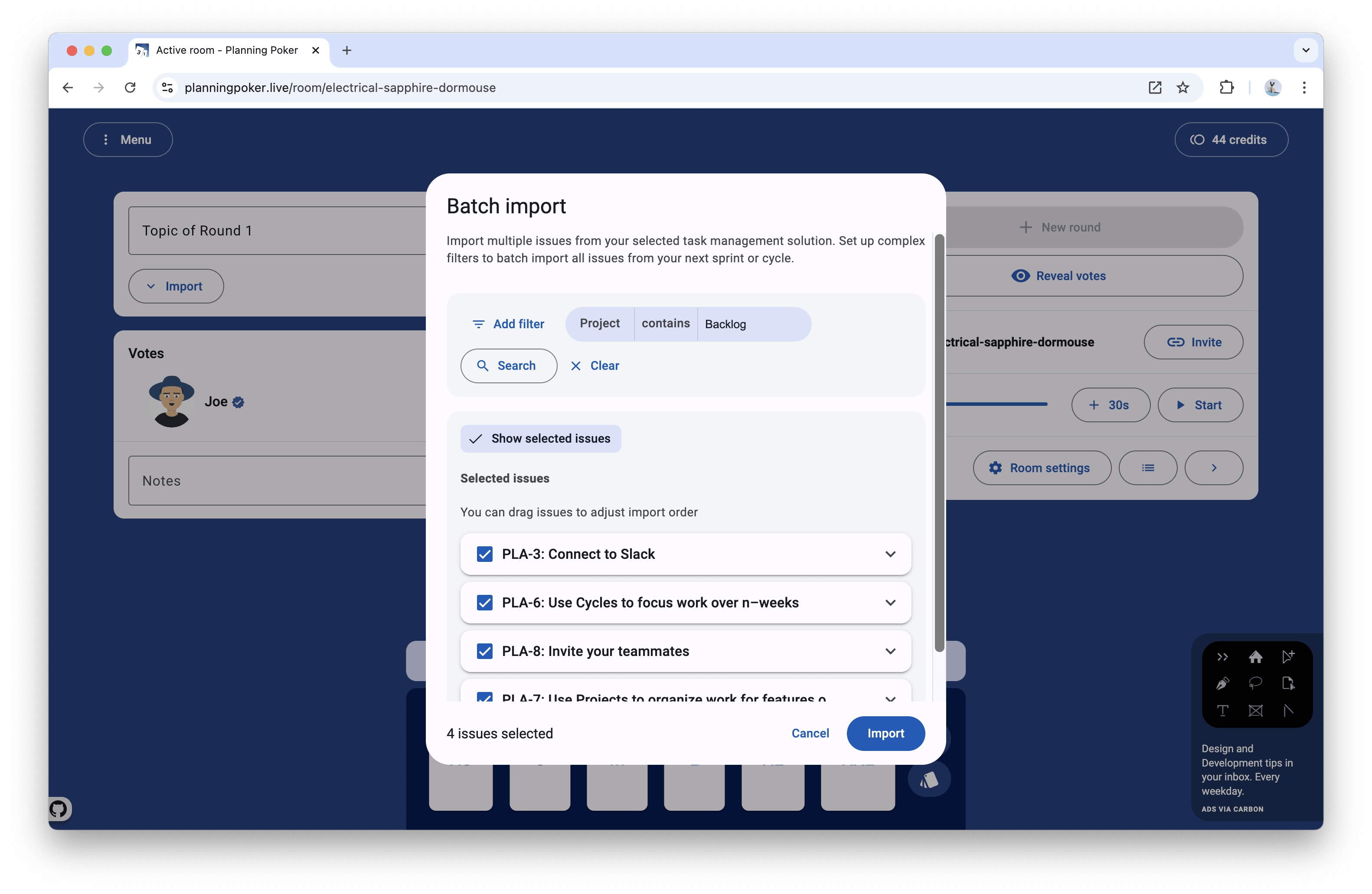Open the list view icon button
Image resolution: width=1372 pixels, height=894 pixels.
point(1148,468)
